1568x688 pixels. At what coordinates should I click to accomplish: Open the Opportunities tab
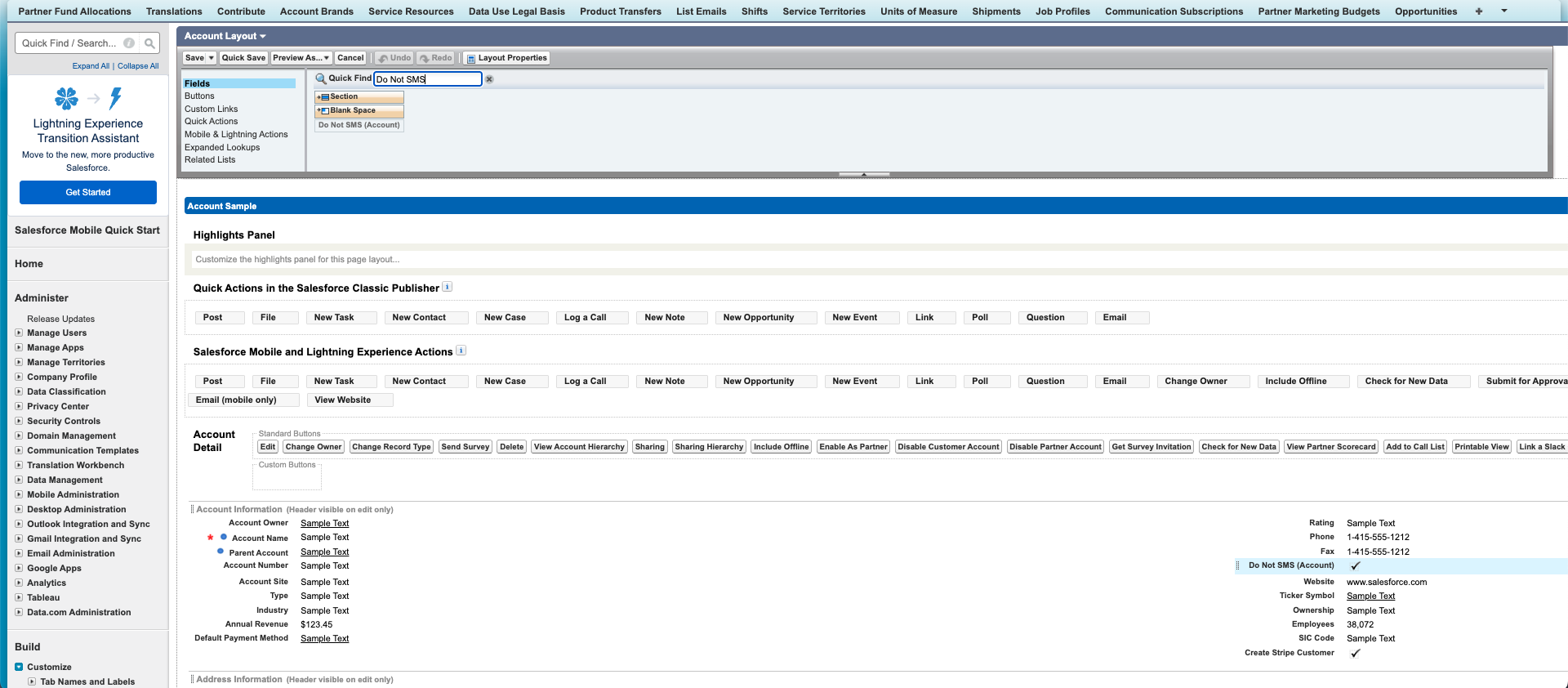[x=1426, y=11]
